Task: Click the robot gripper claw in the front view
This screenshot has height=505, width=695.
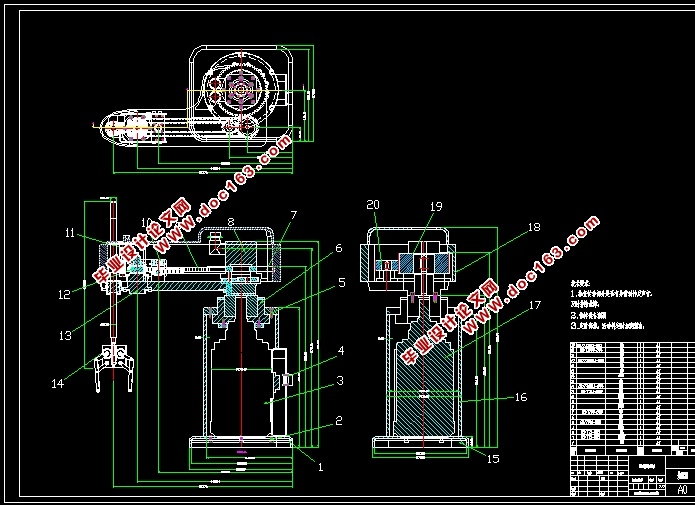Action: click(114, 367)
